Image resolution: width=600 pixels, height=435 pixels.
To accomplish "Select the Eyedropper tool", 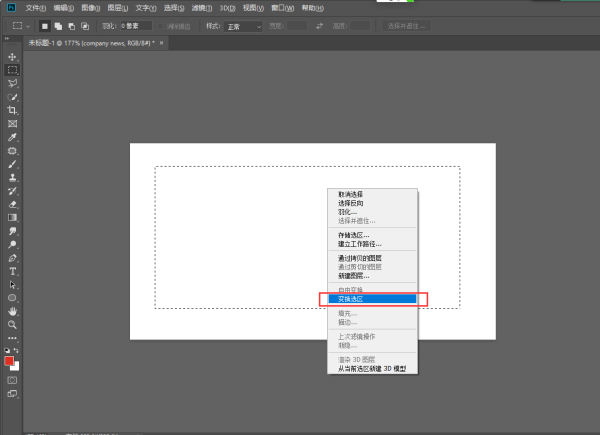I will coord(12,137).
